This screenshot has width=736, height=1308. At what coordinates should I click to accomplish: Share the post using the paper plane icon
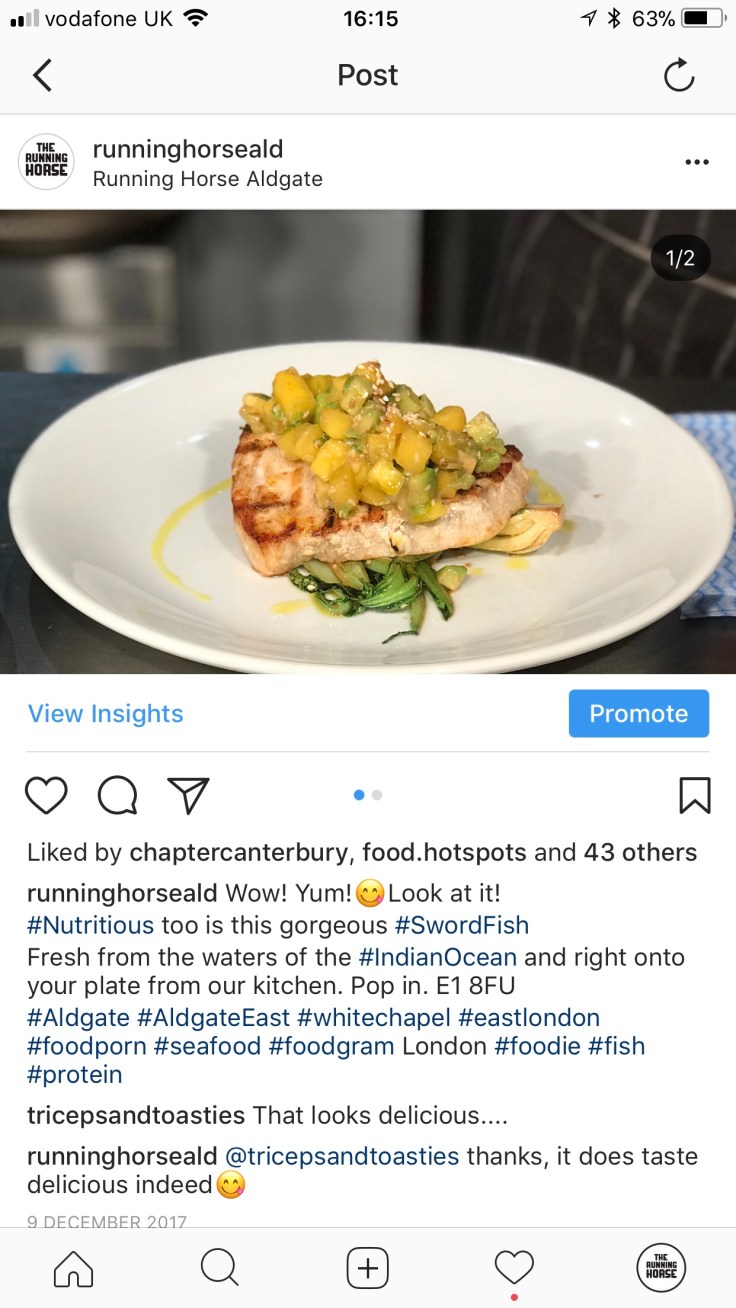188,795
